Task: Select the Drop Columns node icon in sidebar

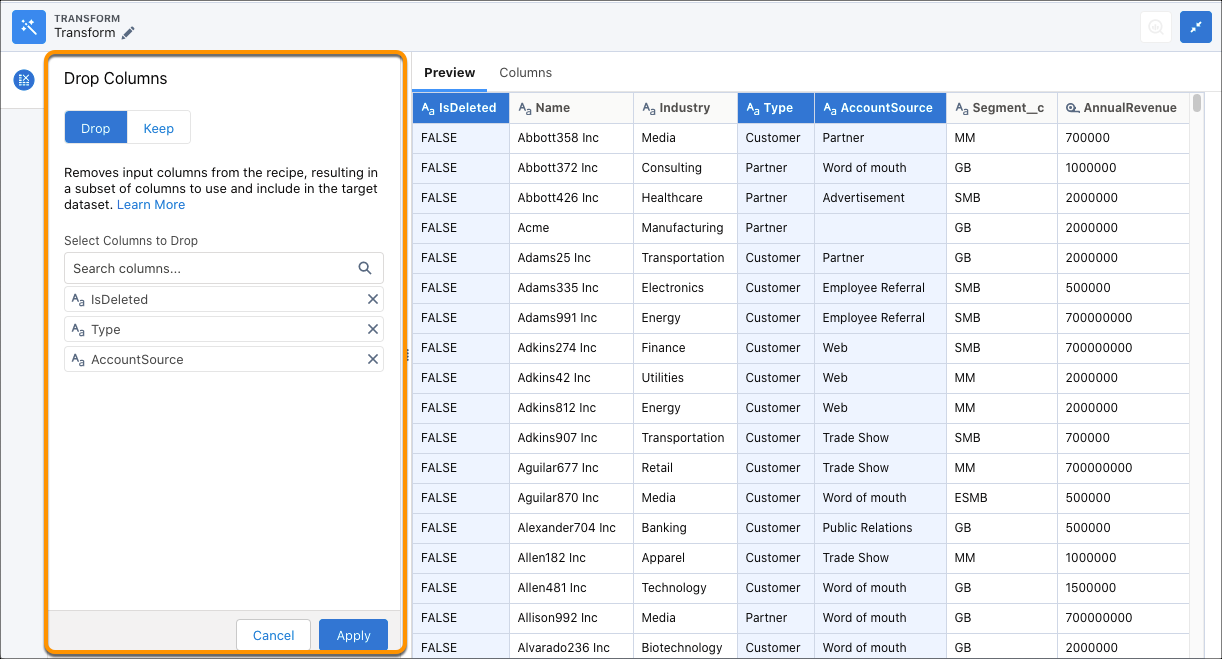Action: [23, 80]
